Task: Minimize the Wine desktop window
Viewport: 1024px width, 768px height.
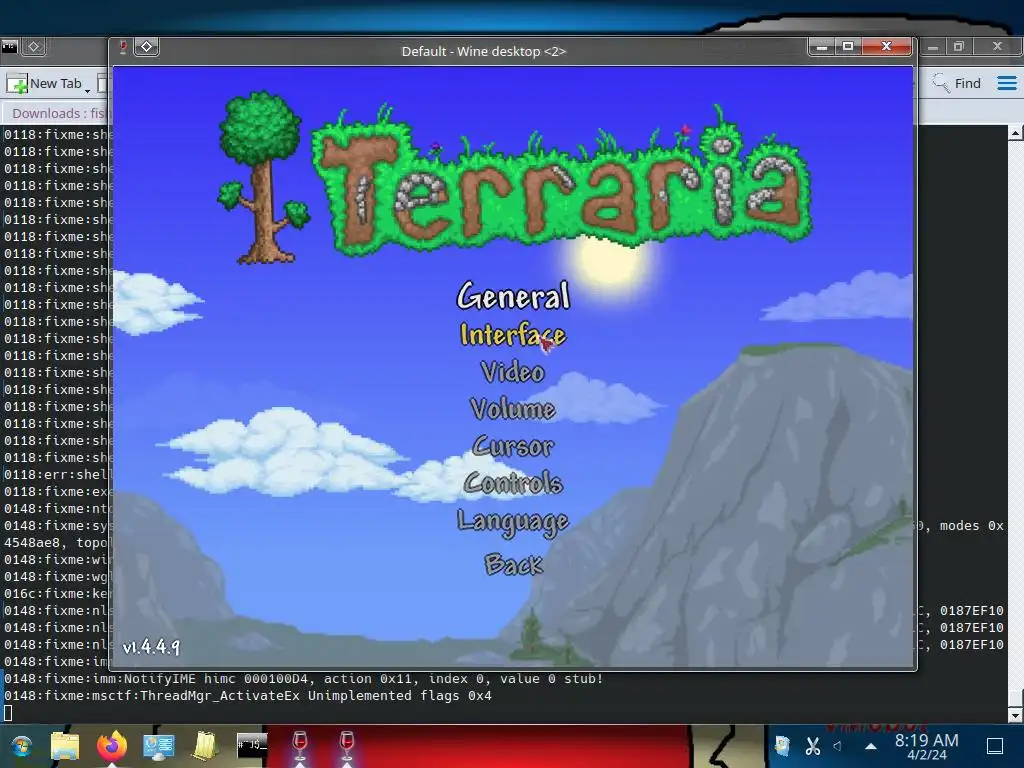Action: tap(822, 46)
